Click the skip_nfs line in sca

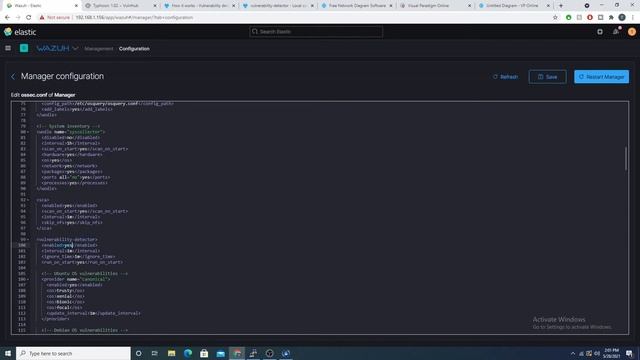72,222
